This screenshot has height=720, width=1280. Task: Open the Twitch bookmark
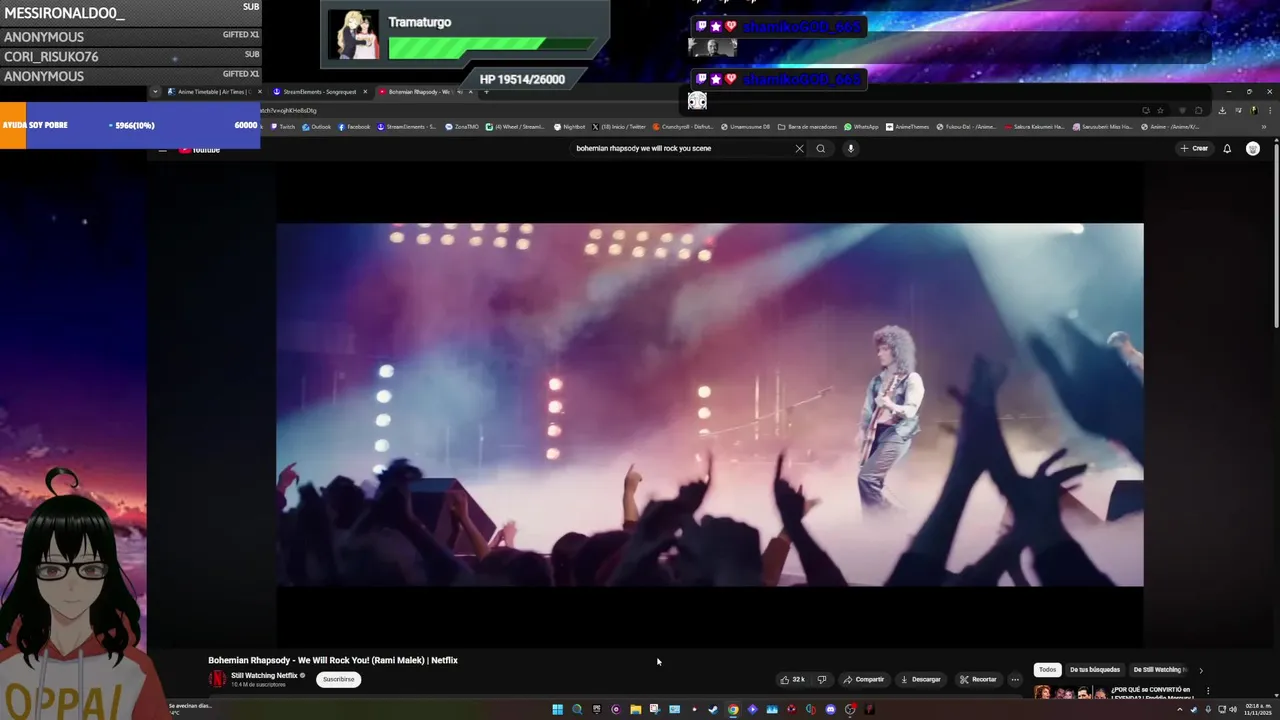(x=283, y=127)
